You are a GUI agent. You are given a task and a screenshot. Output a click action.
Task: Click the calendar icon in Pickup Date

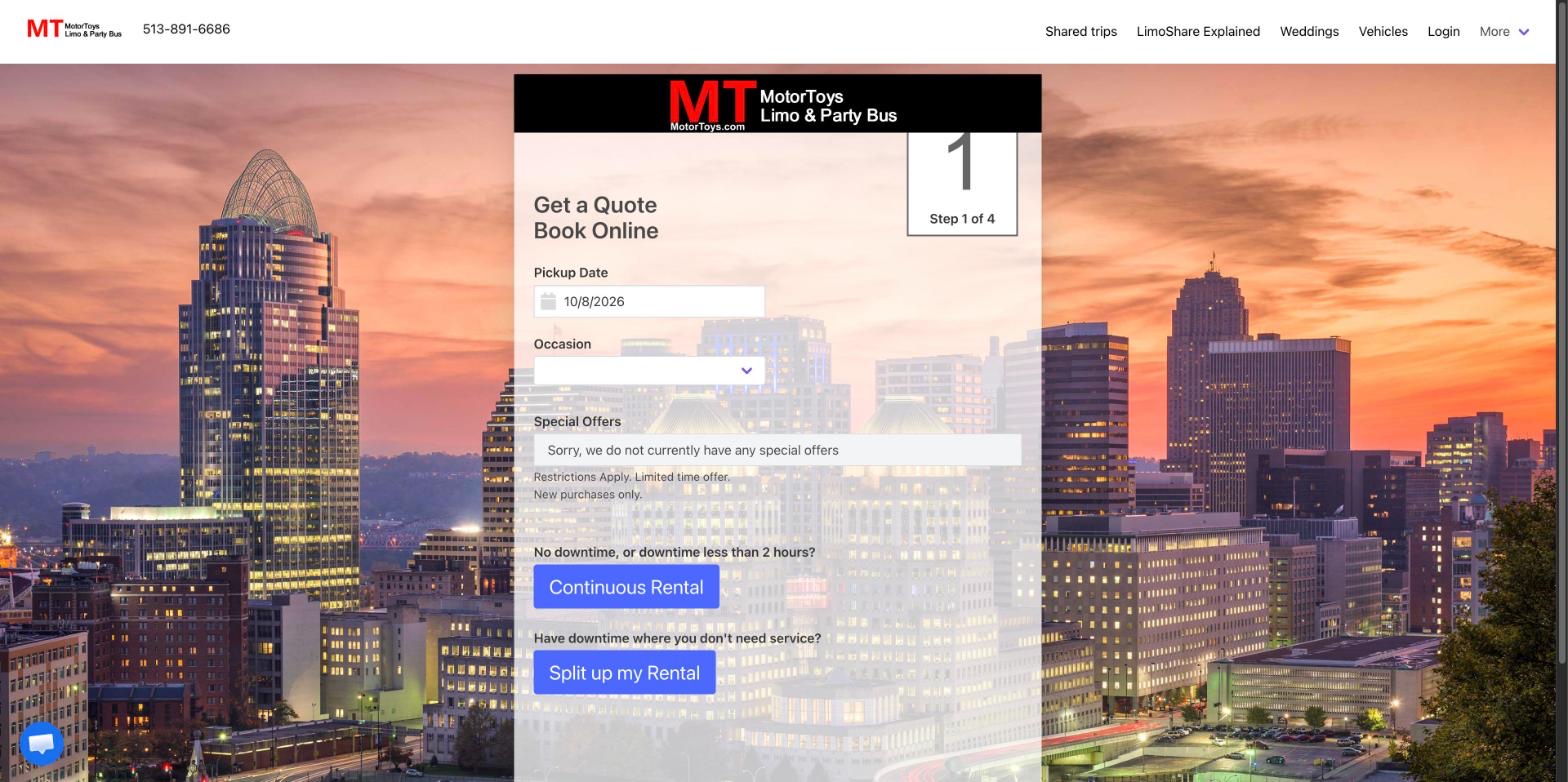[x=548, y=301]
